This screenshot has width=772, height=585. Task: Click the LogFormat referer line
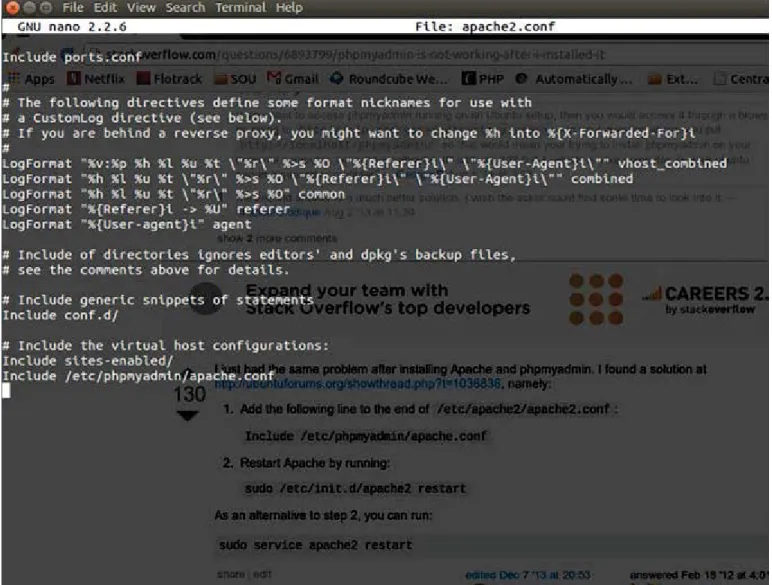click(x=146, y=209)
